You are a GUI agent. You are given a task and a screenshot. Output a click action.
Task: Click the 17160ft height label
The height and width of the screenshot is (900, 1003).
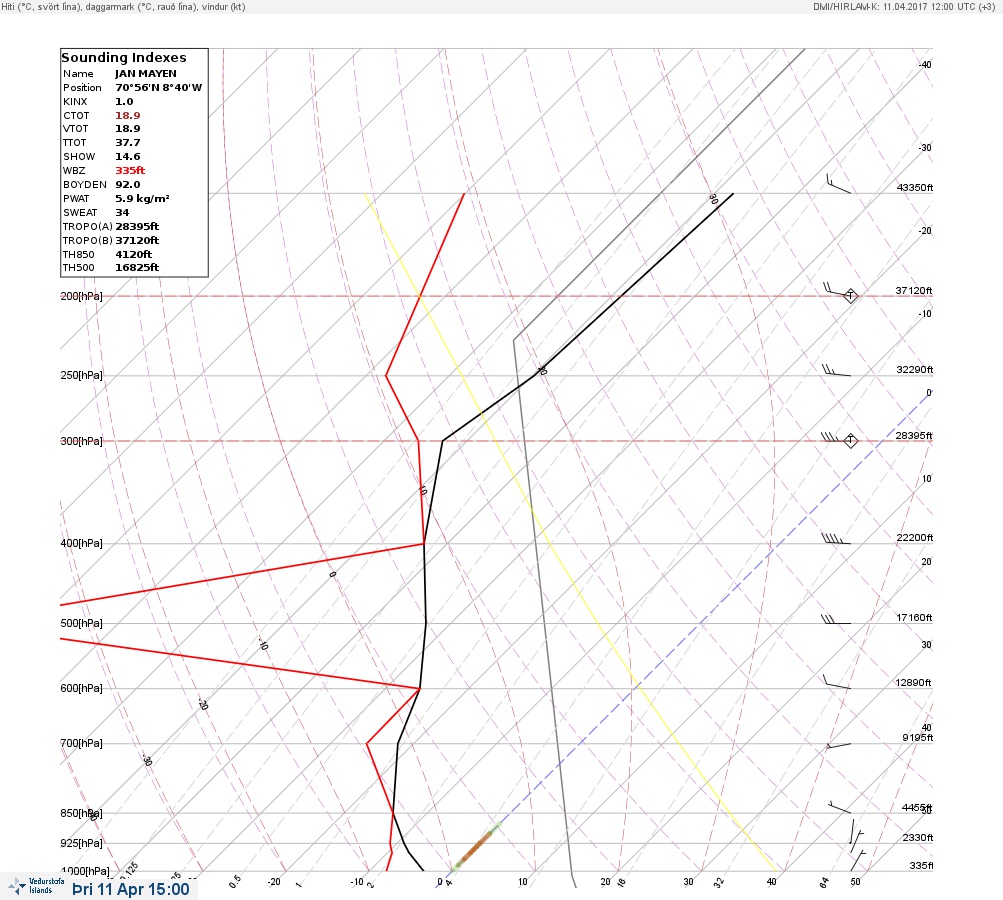[915, 617]
